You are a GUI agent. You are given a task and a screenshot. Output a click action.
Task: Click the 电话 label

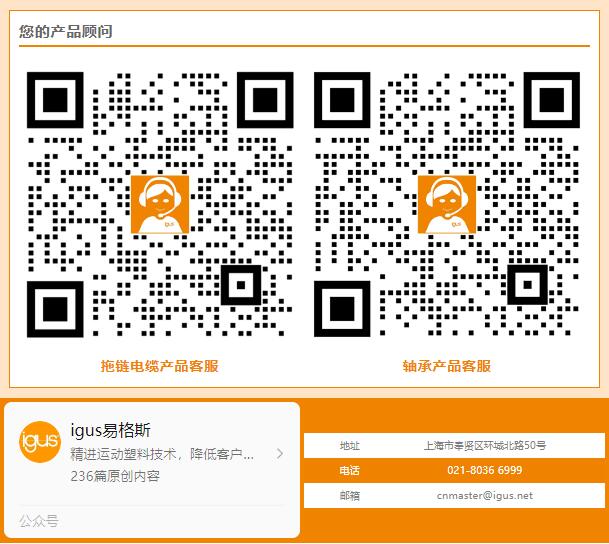(x=350, y=470)
